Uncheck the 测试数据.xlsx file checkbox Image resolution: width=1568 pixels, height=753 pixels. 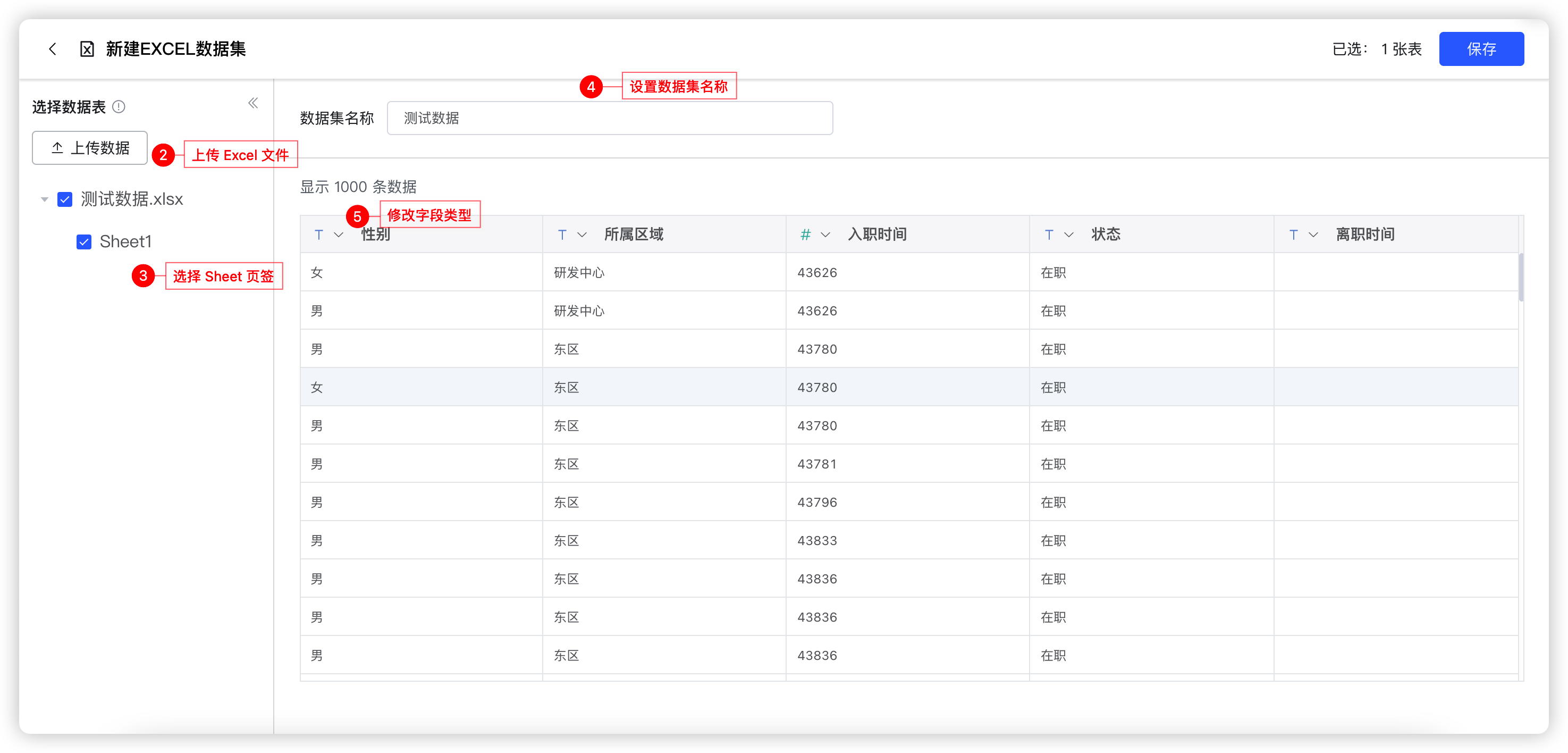pyautogui.click(x=65, y=198)
